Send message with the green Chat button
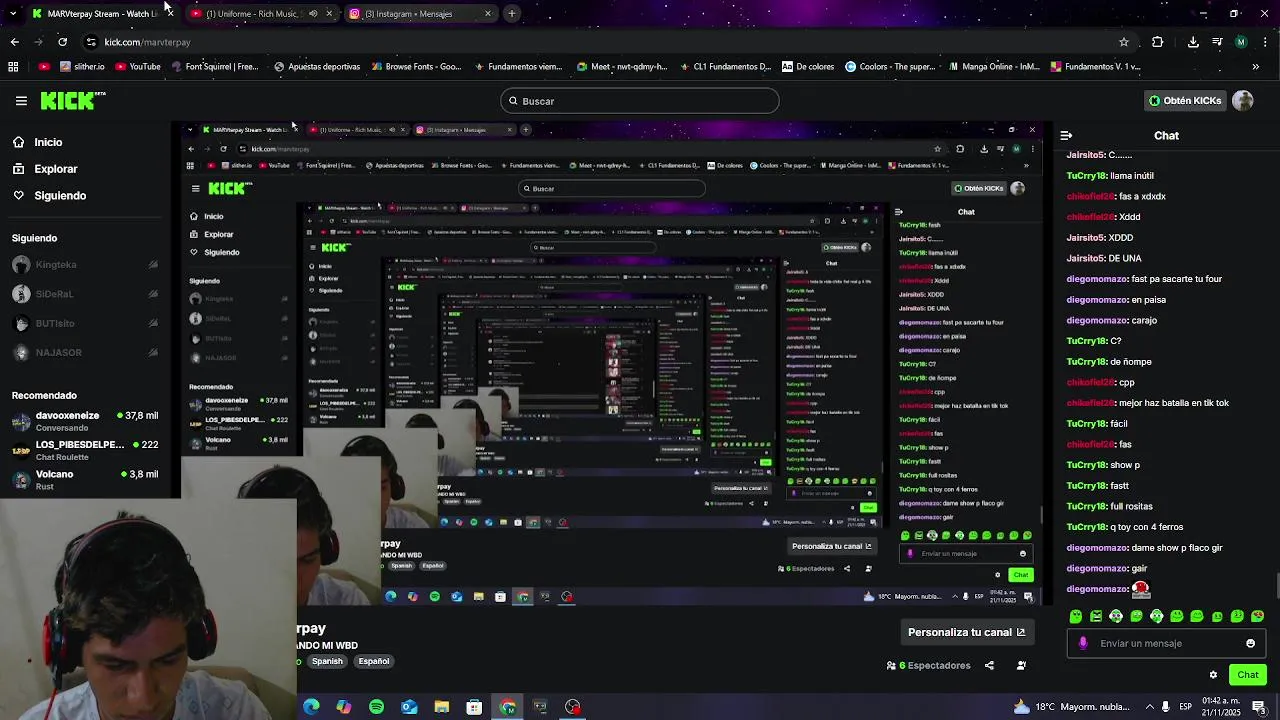This screenshot has height=720, width=1280. click(x=1247, y=675)
